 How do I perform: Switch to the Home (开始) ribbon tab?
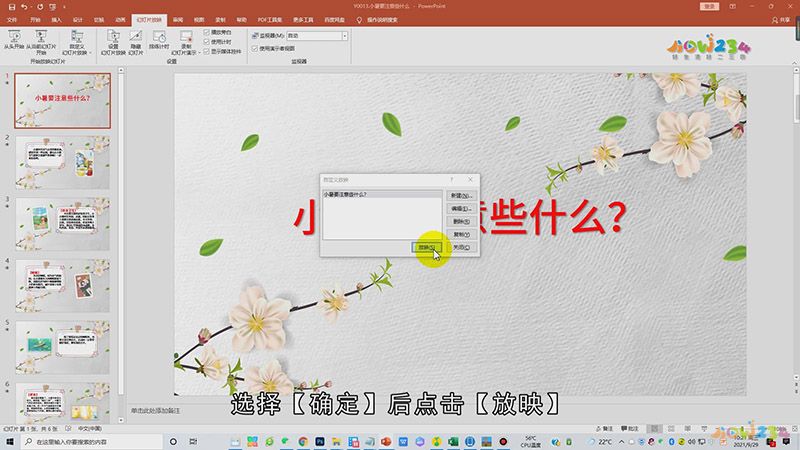pyautogui.click(x=35, y=20)
